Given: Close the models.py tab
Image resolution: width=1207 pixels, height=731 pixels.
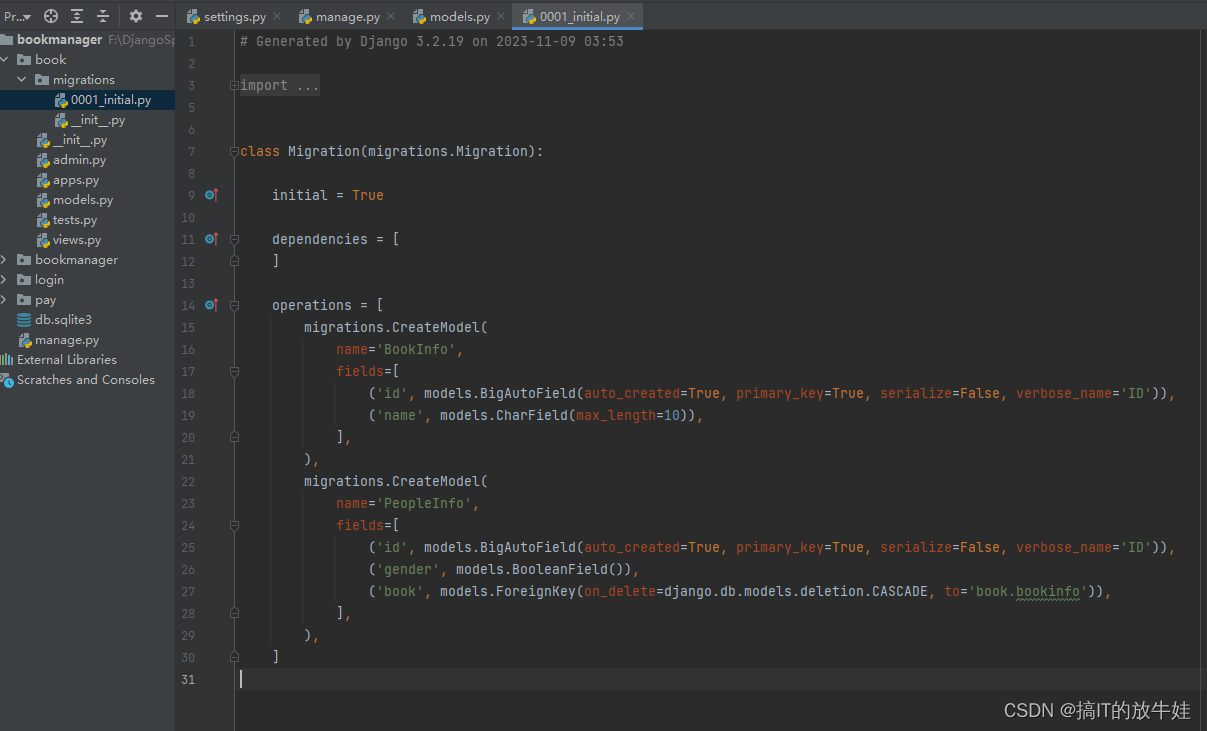Looking at the screenshot, I should click(x=501, y=17).
